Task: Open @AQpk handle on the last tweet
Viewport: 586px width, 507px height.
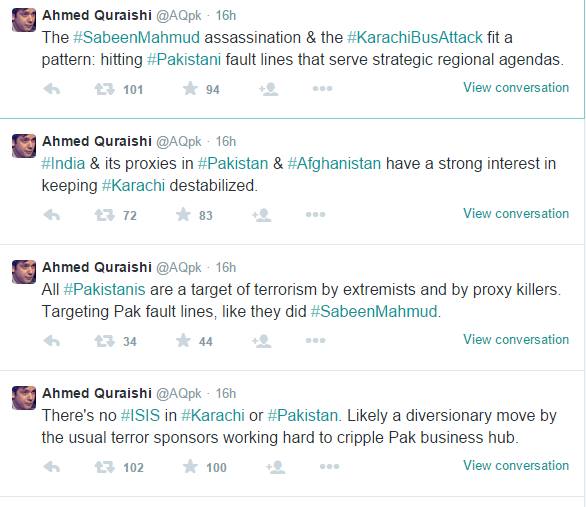Action: 179,393
